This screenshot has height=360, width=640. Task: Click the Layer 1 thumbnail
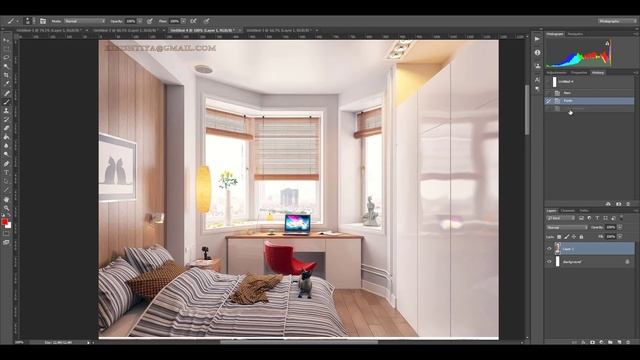(x=558, y=249)
